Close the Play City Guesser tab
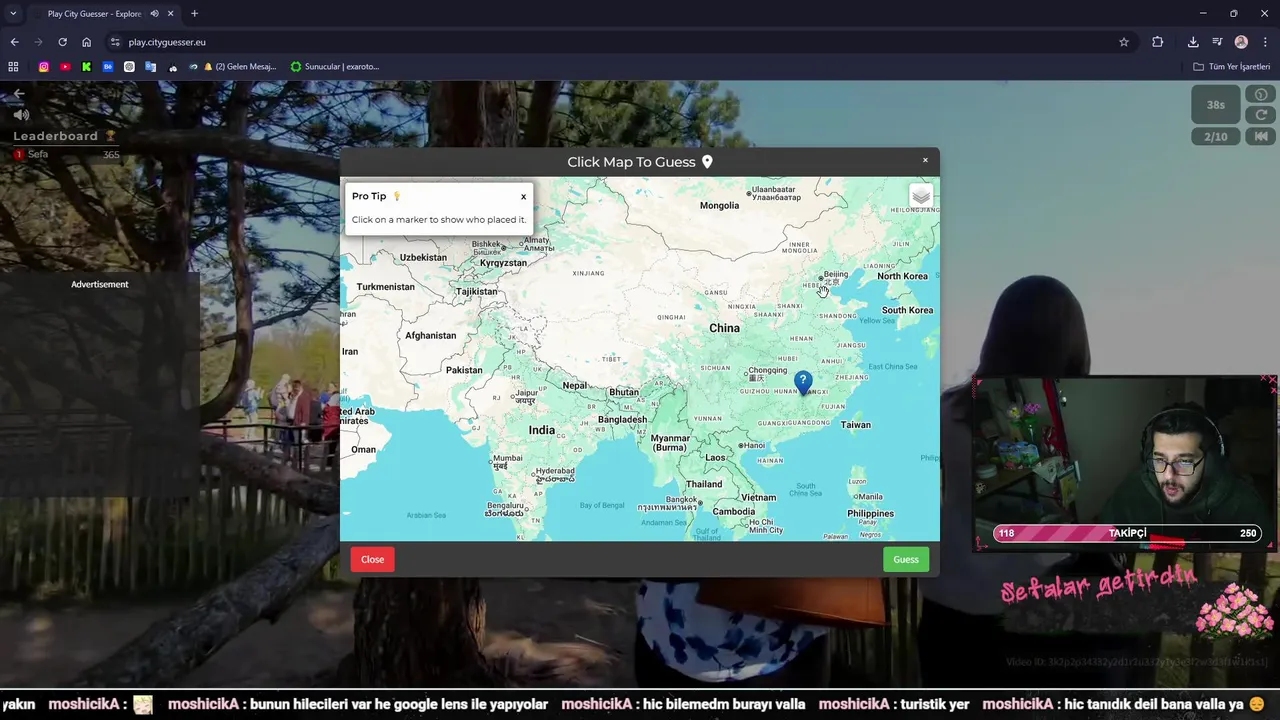1280x720 pixels. coord(171,14)
